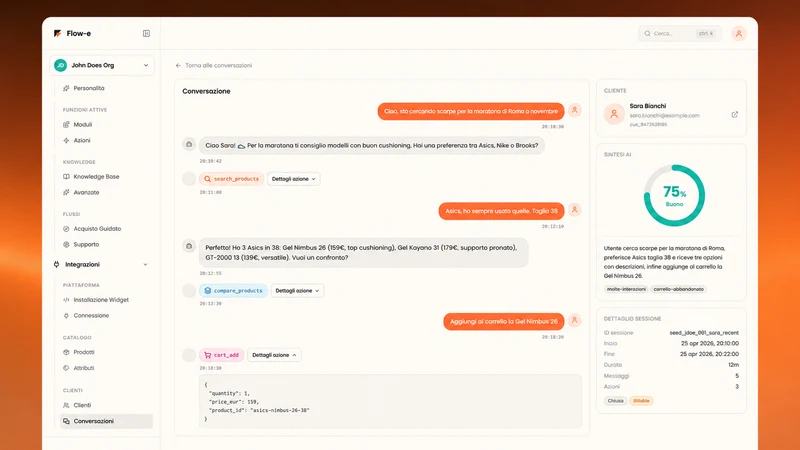Image resolution: width=800 pixels, height=450 pixels.
Task: Open Attributi catalog page
Action: (84, 368)
